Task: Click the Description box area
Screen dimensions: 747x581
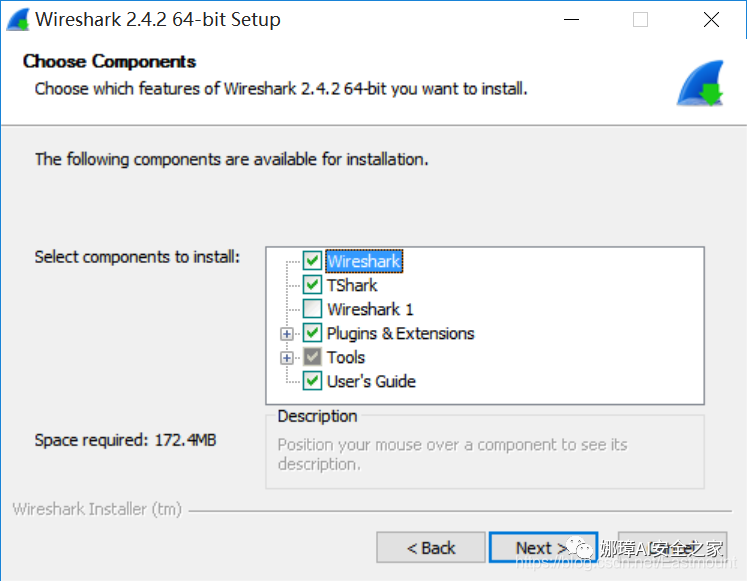Action: (x=485, y=451)
